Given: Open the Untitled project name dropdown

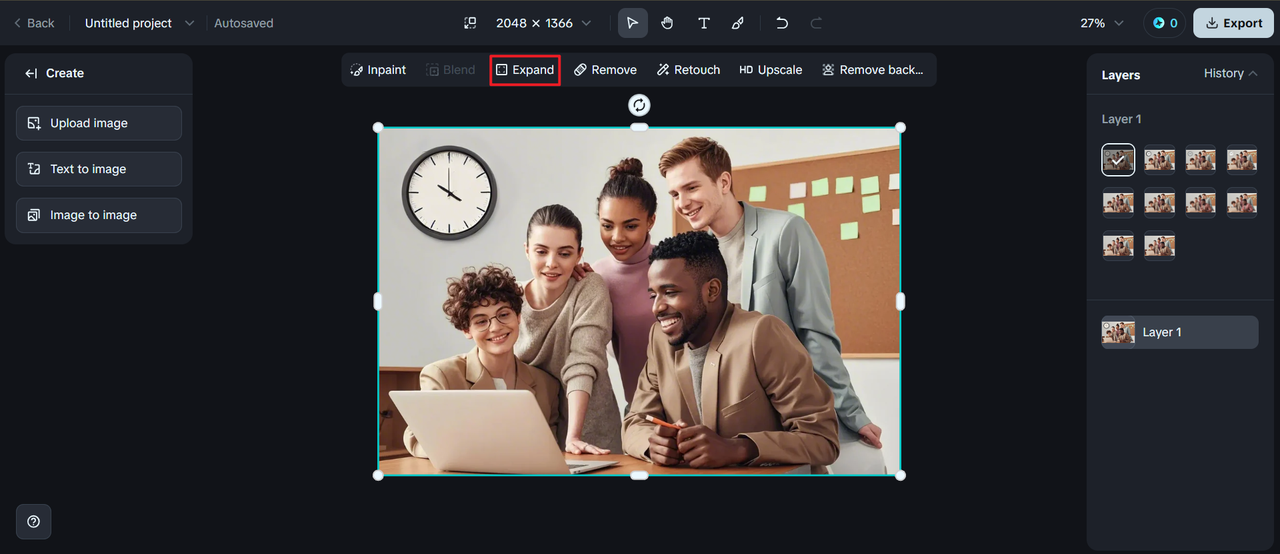Looking at the screenshot, I should [x=139, y=23].
